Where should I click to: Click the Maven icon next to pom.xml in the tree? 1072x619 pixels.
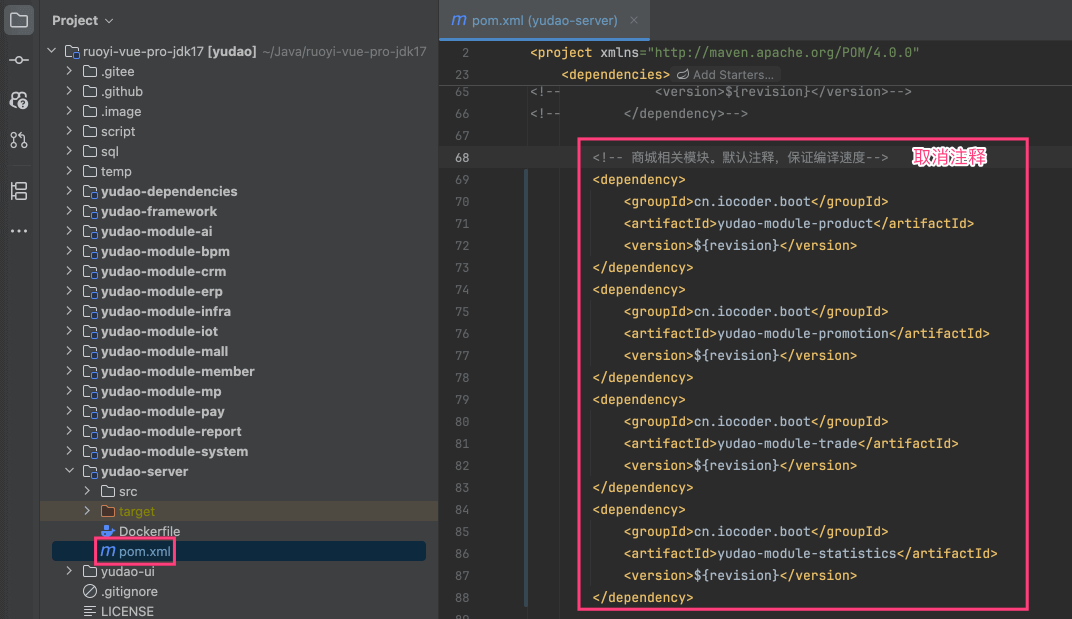click(x=107, y=551)
